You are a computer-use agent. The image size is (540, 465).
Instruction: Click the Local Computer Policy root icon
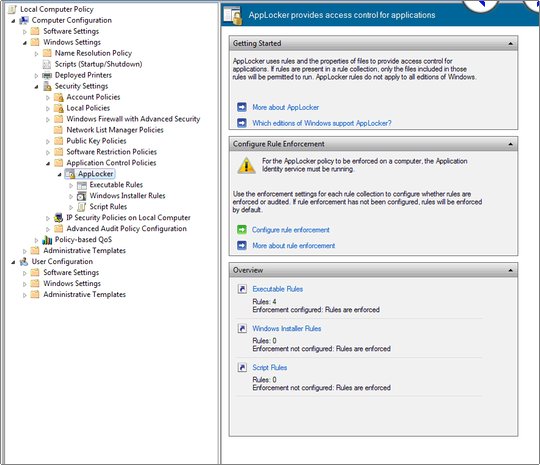[12, 9]
